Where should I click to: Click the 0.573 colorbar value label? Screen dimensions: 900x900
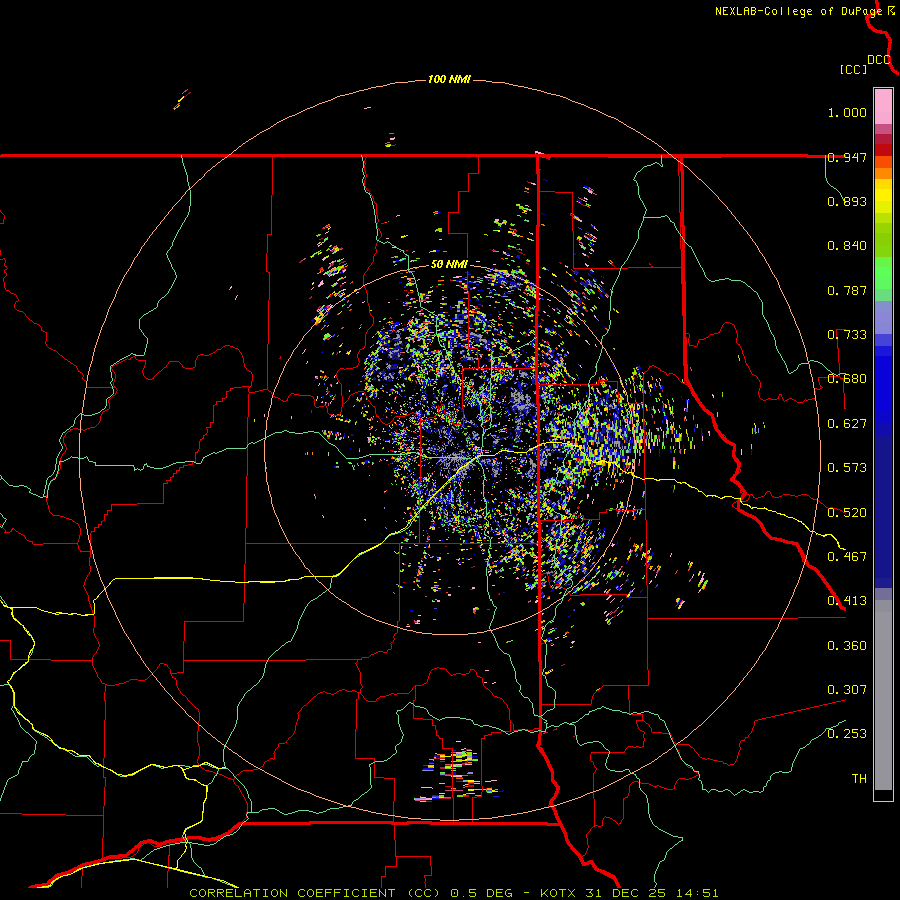click(x=847, y=468)
